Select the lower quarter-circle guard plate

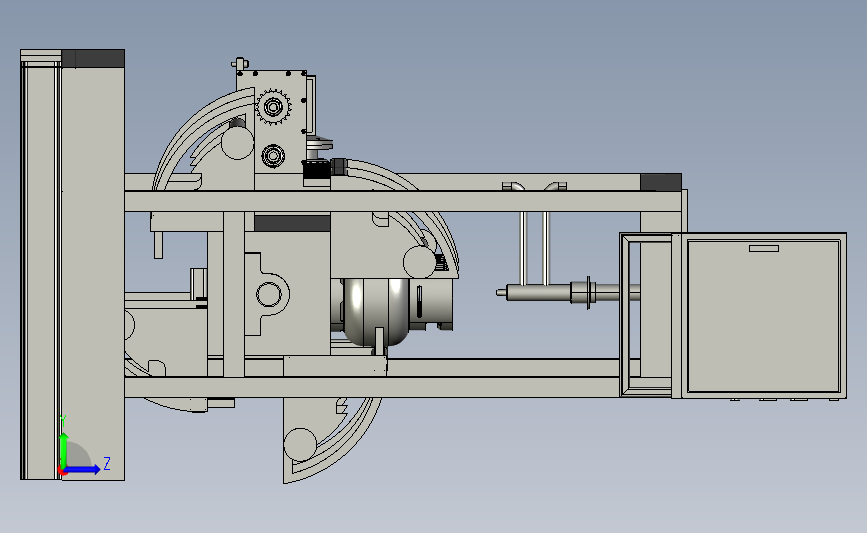tap(332, 440)
